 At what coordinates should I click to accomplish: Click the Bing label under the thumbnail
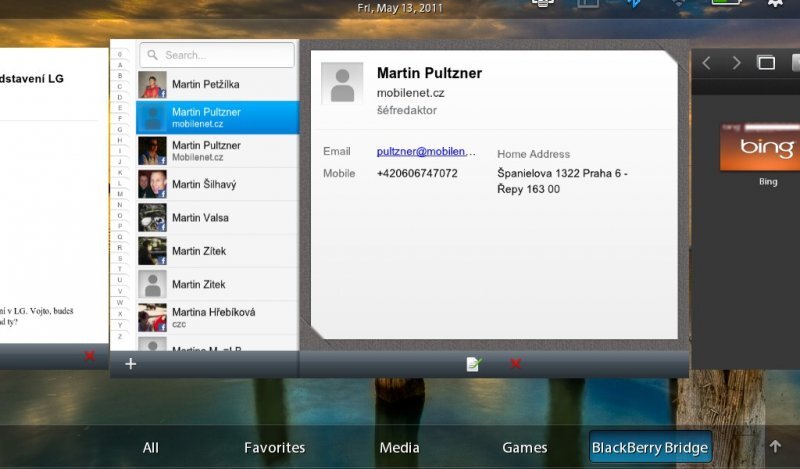(x=768, y=182)
